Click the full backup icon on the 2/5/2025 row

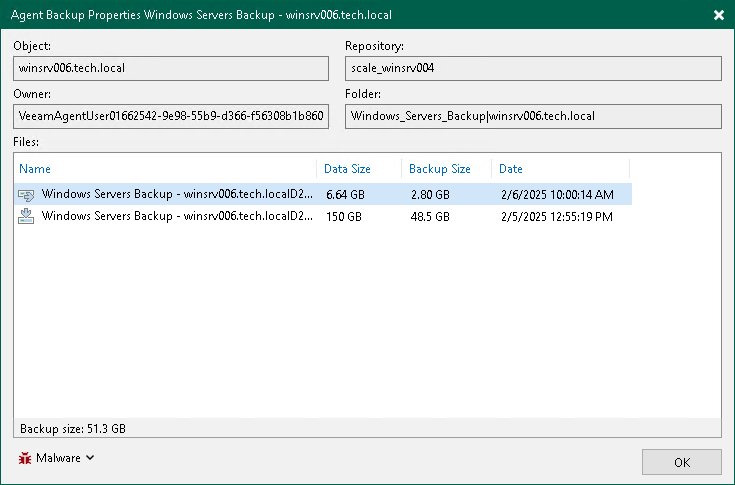tap(26, 216)
